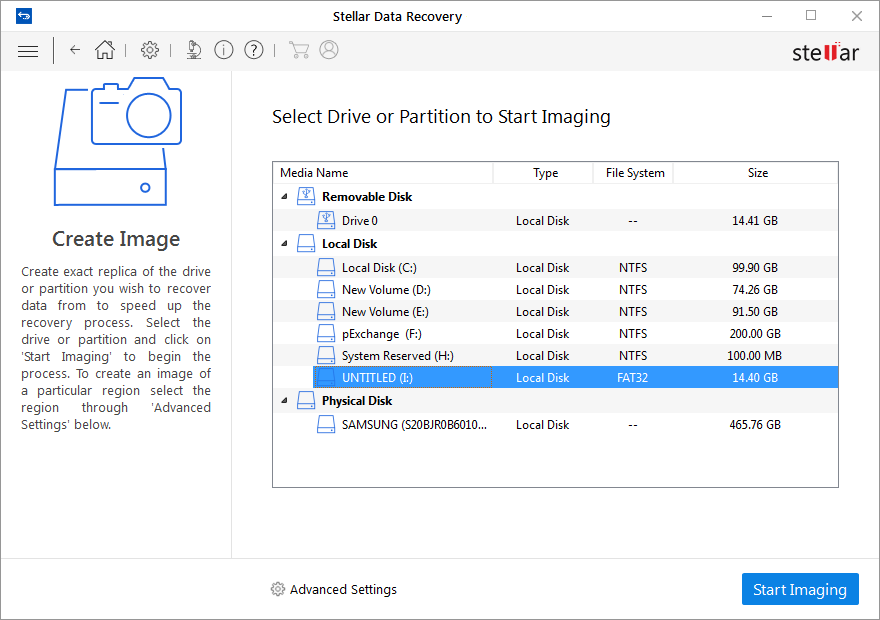Image resolution: width=880 pixels, height=620 pixels.
Task: Click the 14.40 GB size cell
Action: [x=755, y=378]
